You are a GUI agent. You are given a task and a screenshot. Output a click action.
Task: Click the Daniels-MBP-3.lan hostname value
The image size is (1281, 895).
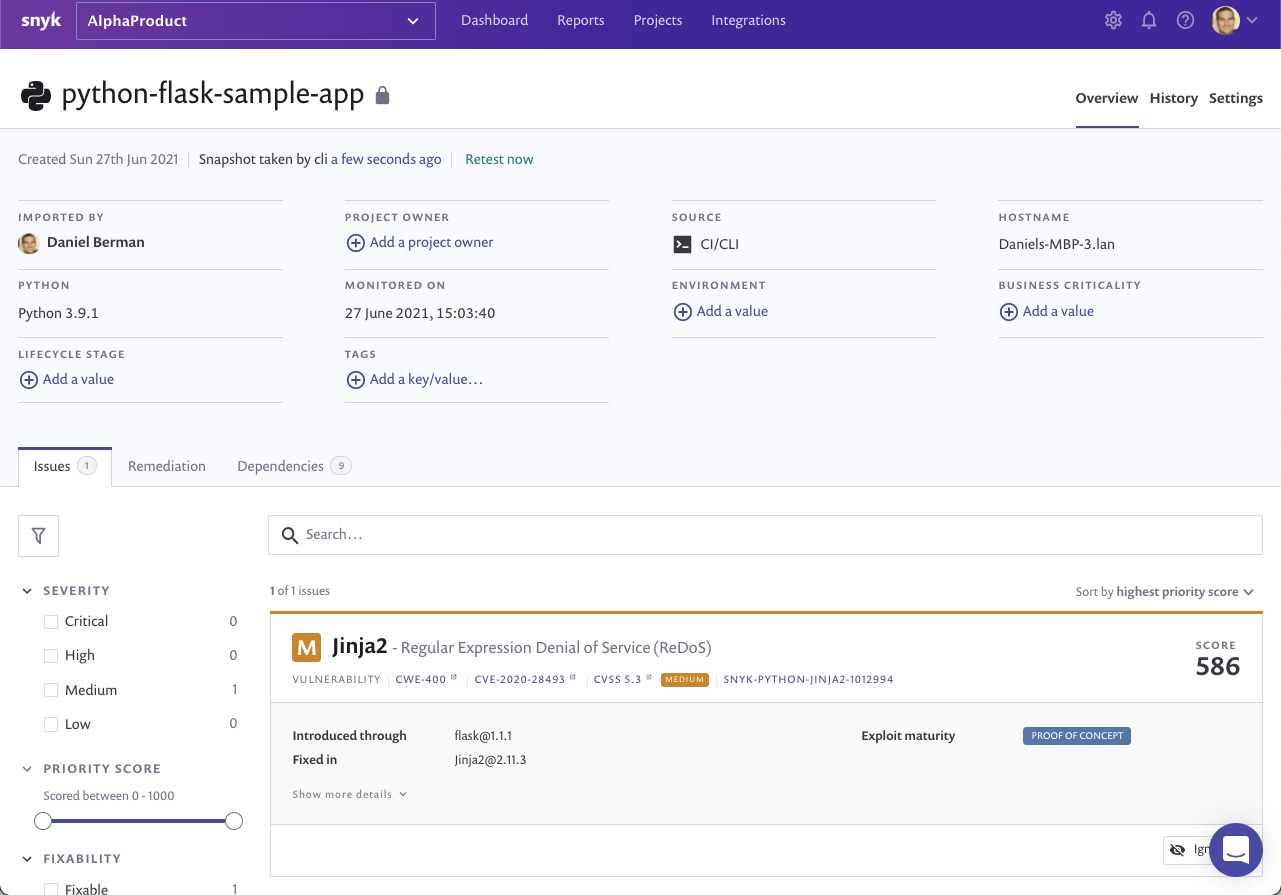click(1057, 244)
